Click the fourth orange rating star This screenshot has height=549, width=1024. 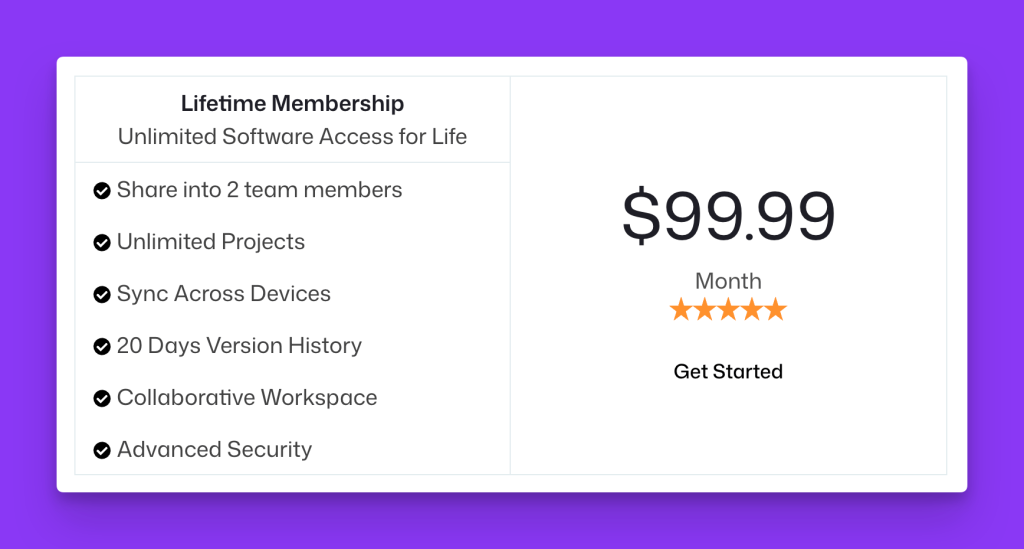click(752, 309)
